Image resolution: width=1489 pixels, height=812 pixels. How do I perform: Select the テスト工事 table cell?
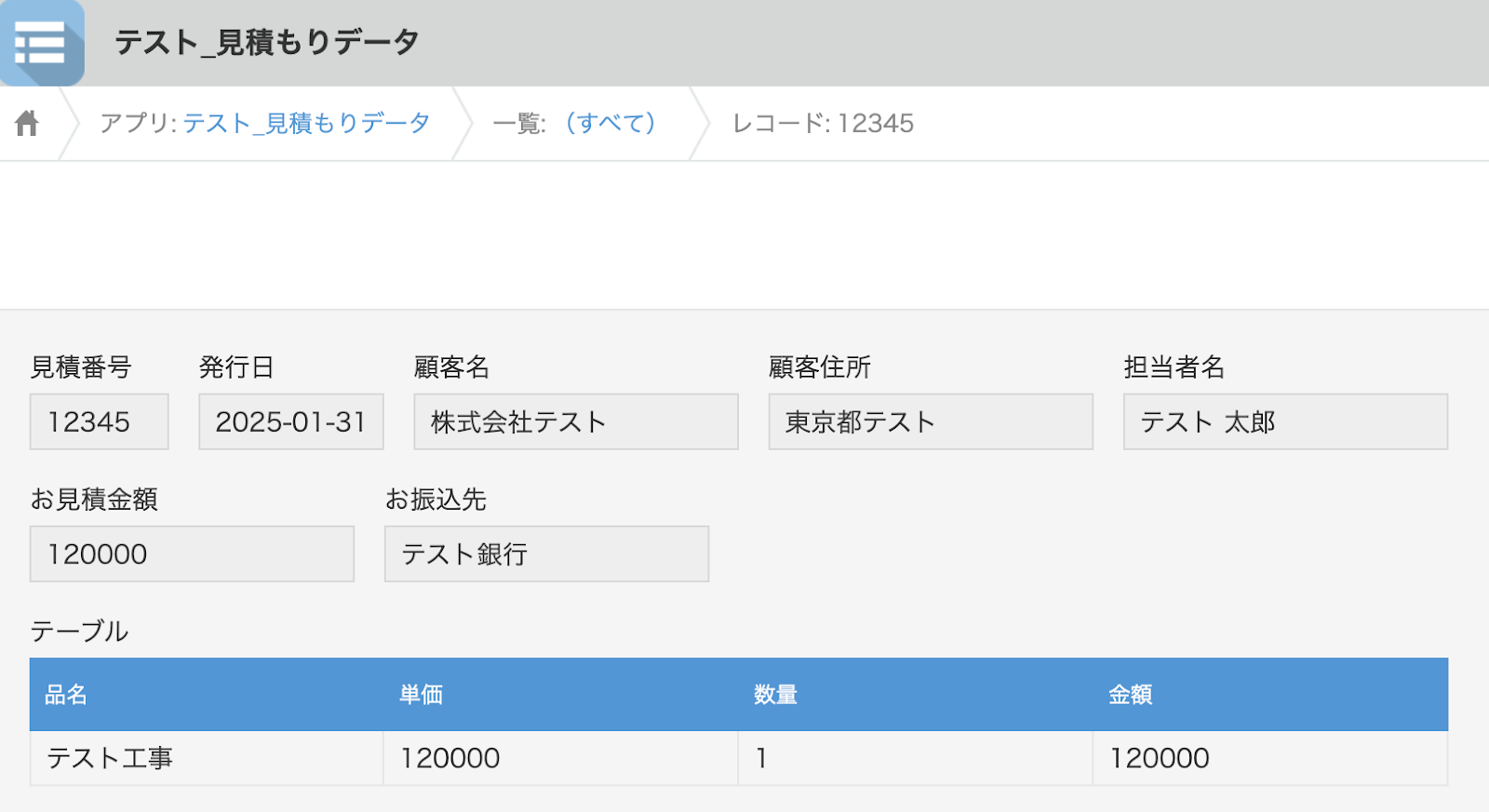(206, 758)
